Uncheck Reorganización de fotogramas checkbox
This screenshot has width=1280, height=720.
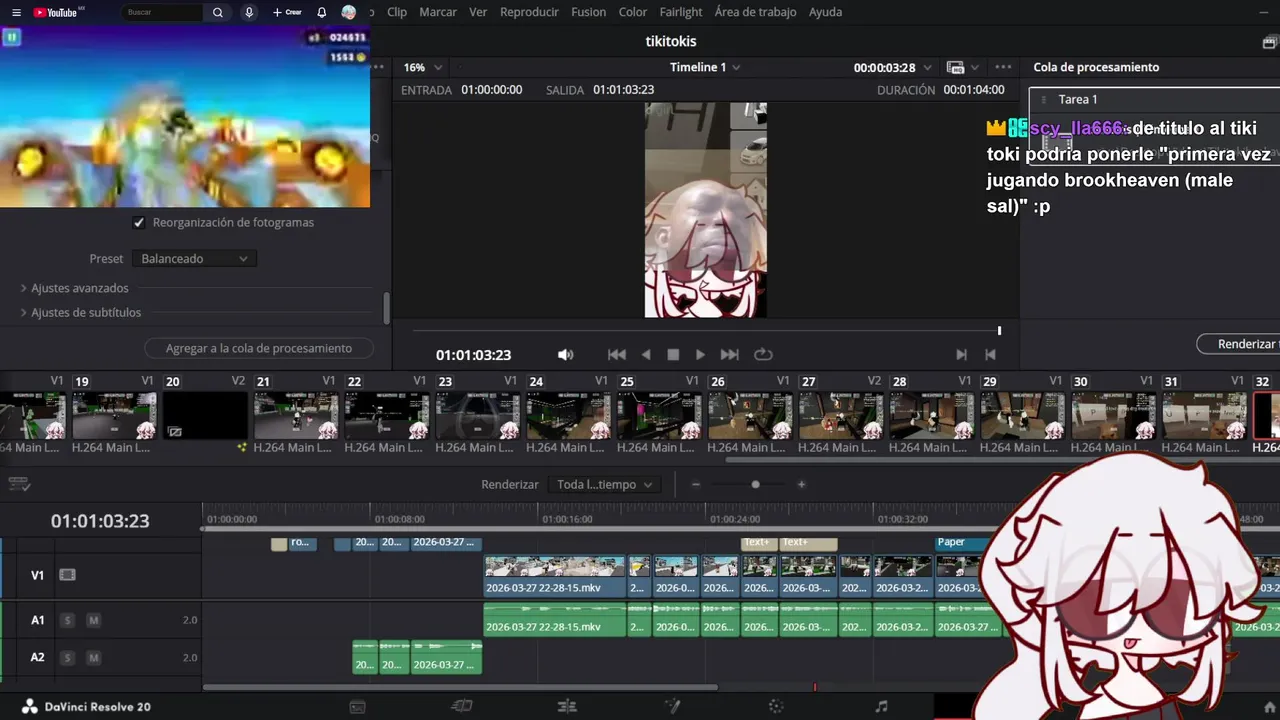(139, 222)
